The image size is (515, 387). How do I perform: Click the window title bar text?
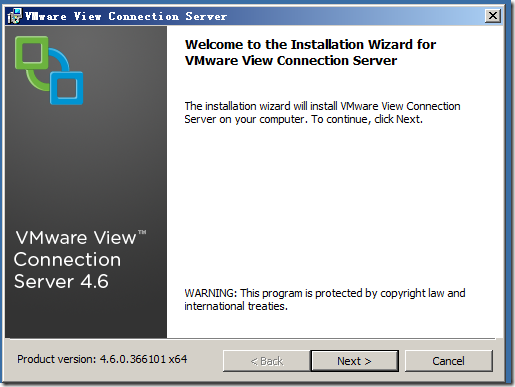[x=126, y=16]
